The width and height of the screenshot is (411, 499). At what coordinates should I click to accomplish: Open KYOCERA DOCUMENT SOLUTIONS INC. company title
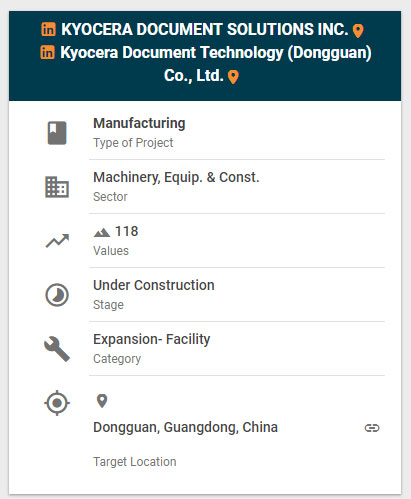pos(205,29)
